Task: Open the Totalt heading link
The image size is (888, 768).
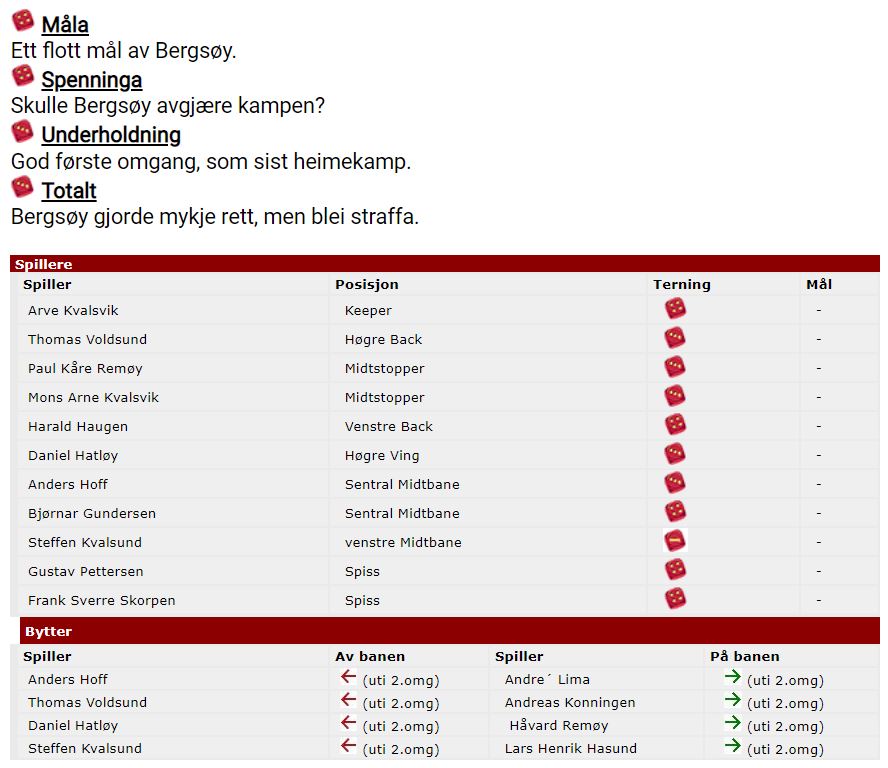Action: coord(69,190)
